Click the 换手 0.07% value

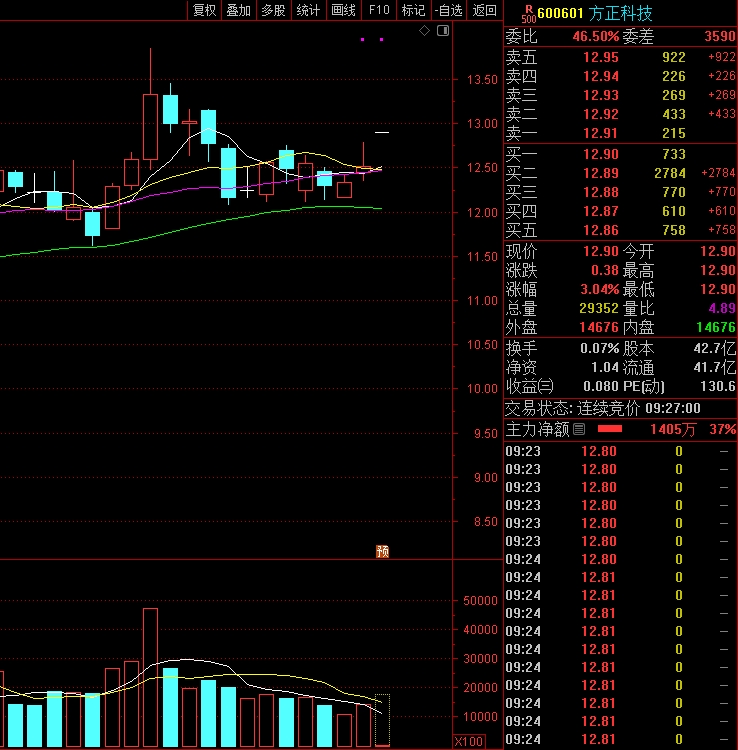click(600, 348)
